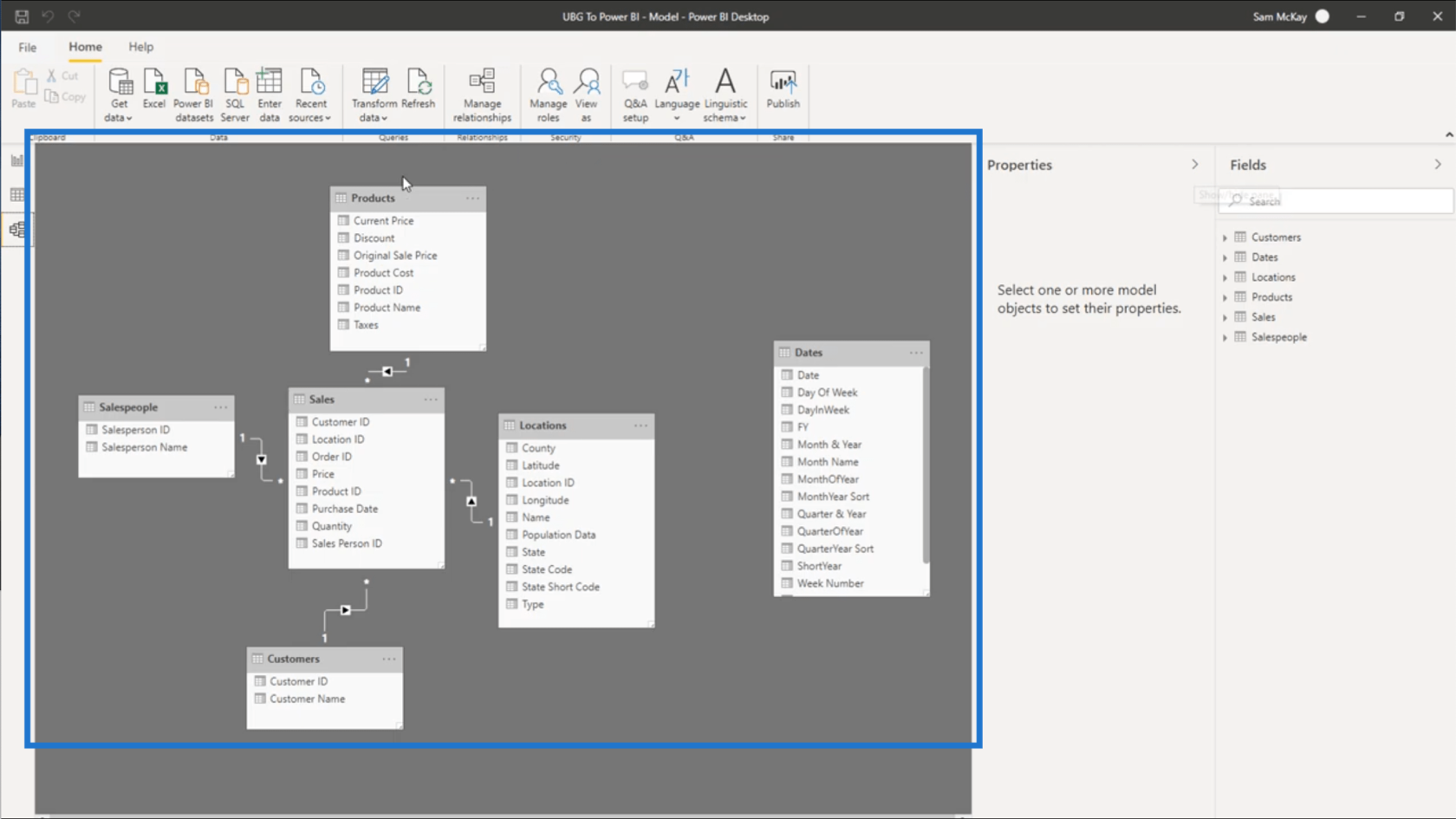Collapse the Properties pane
The width and height of the screenshot is (1456, 819).
pos(1195,165)
